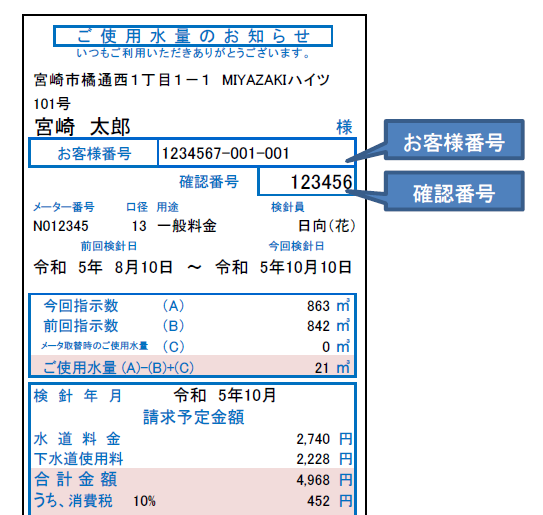Click the 合計金額 4,968 円 row
This screenshot has height=515, width=543.
193,479
